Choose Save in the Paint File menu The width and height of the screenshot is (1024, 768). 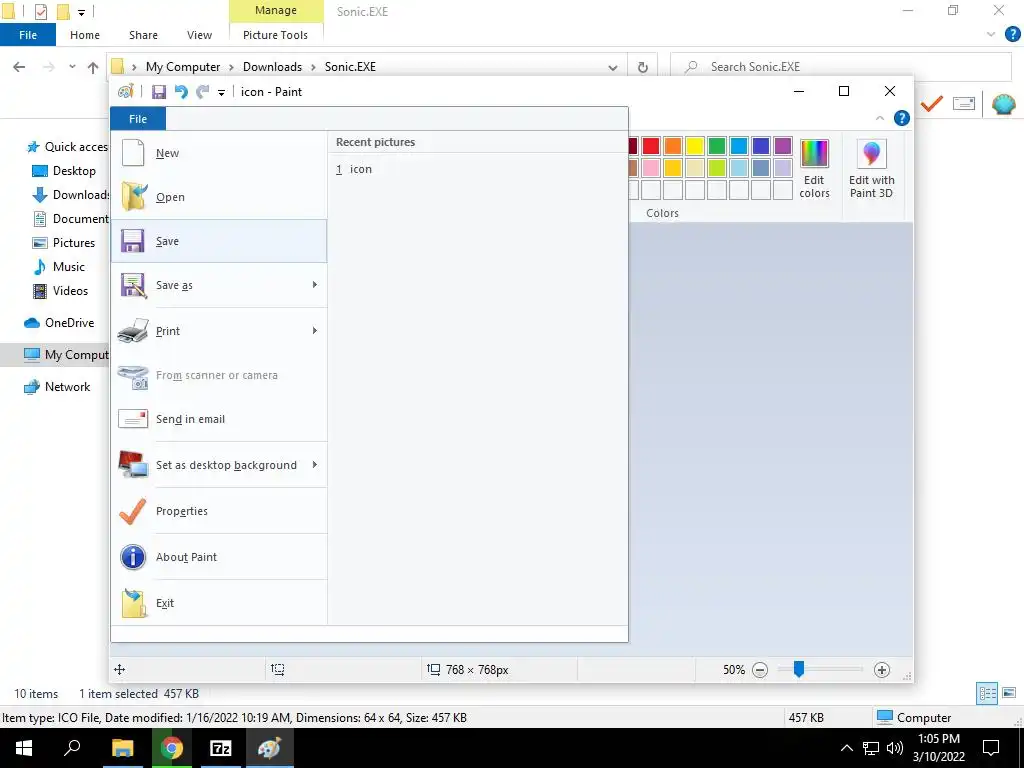tap(219, 241)
